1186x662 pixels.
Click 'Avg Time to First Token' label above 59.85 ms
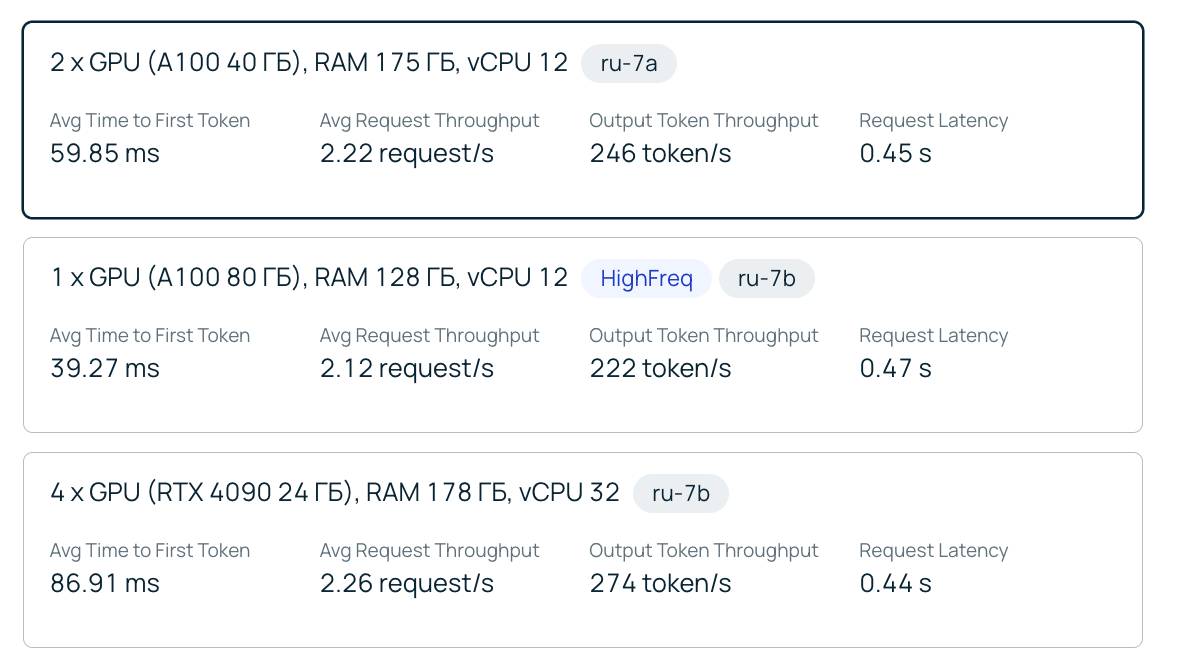click(x=150, y=121)
